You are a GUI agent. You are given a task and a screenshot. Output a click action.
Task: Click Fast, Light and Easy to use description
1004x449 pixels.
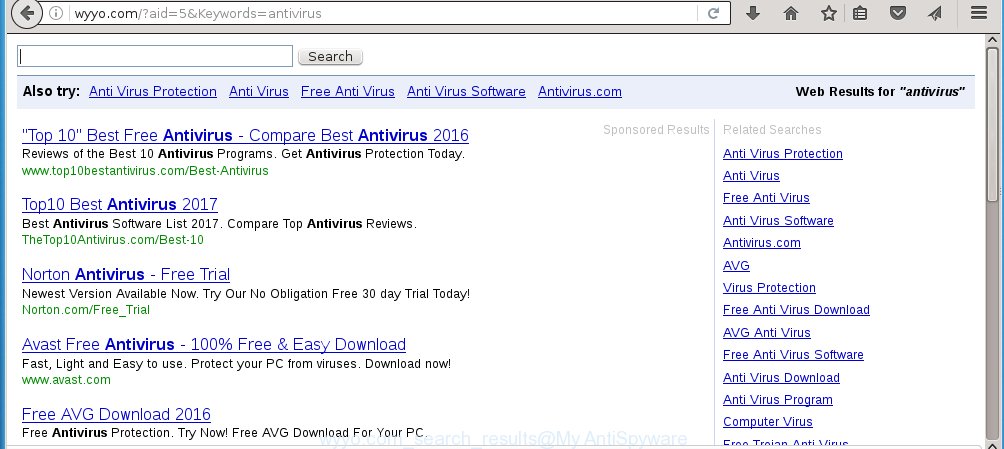tap(236, 364)
